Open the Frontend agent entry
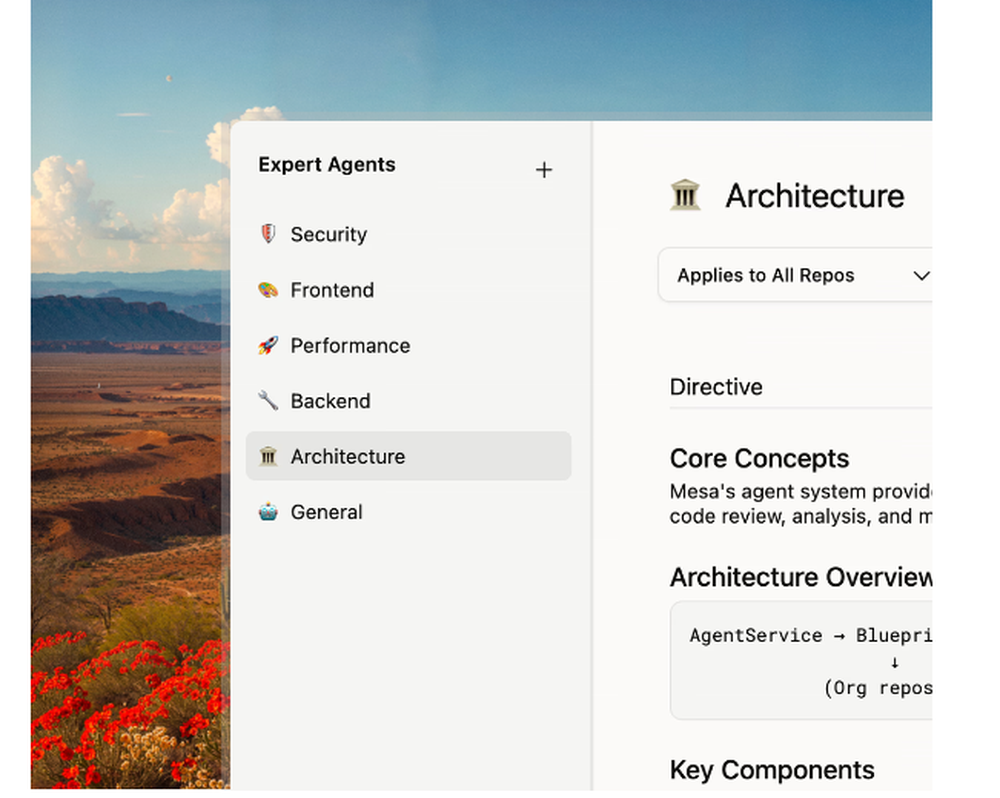This screenshot has width=1000, height=798. [x=332, y=290]
